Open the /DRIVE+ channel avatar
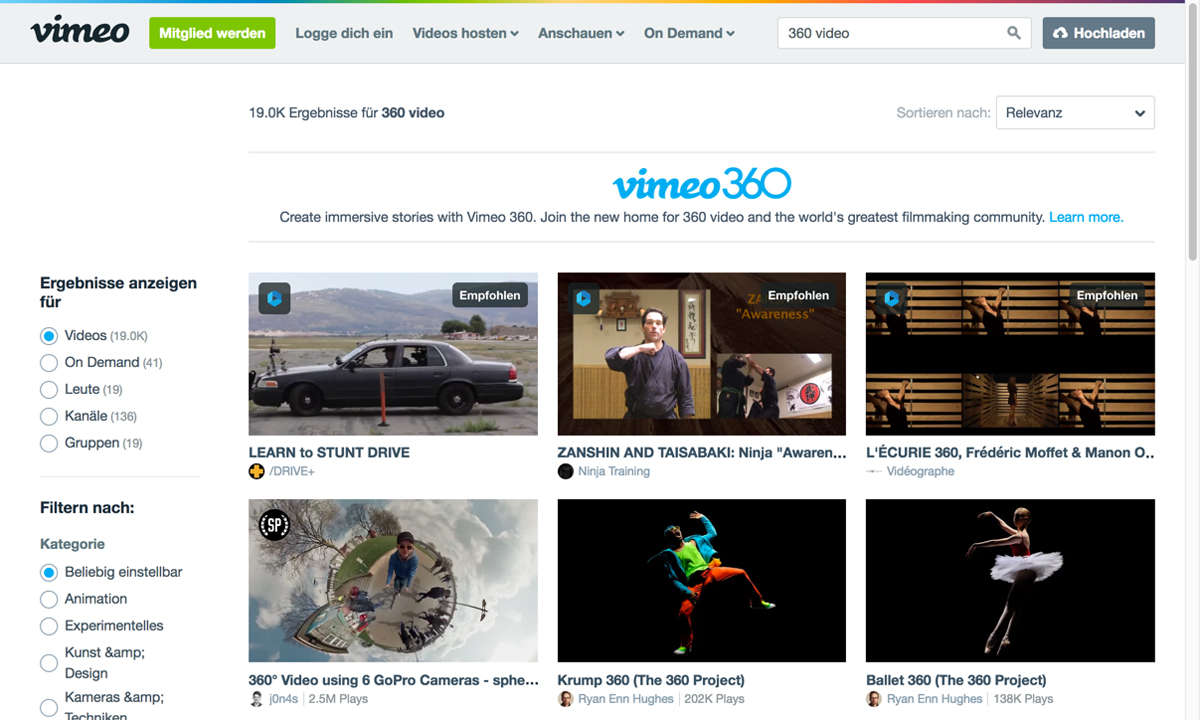Image resolution: width=1200 pixels, height=720 pixels. tap(257, 471)
